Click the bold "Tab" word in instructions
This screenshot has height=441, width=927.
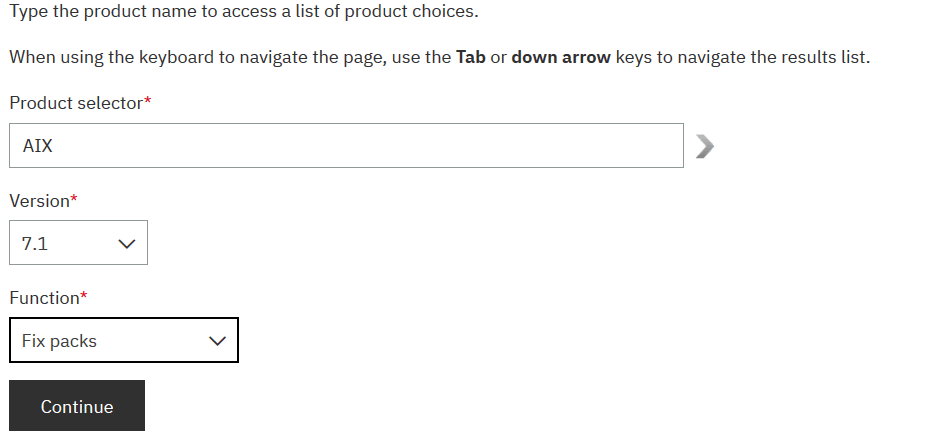coord(470,56)
